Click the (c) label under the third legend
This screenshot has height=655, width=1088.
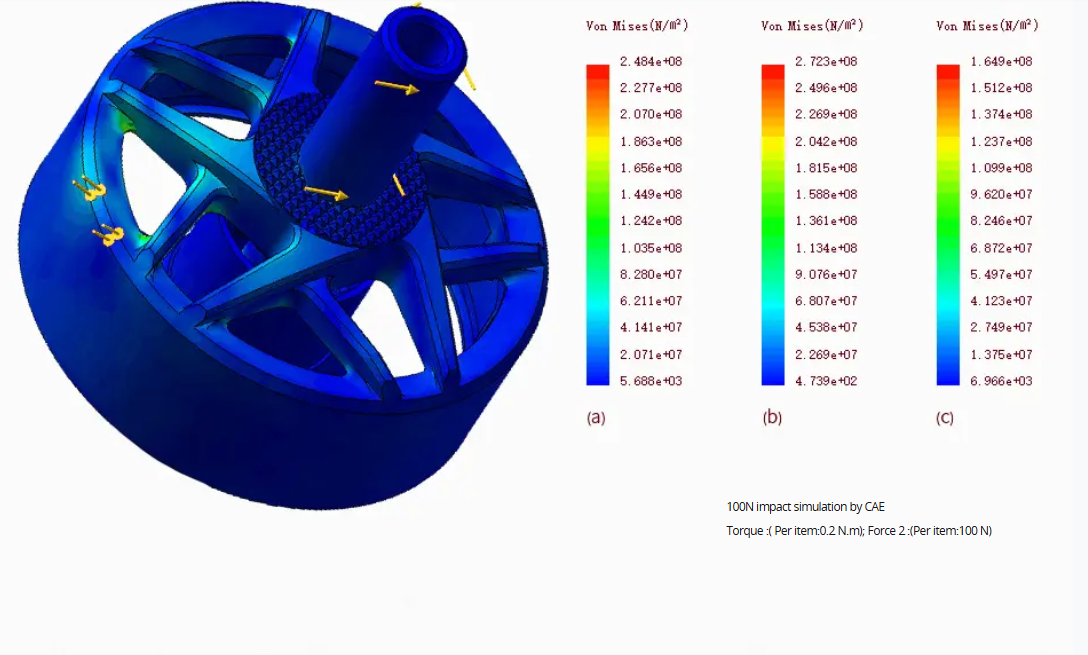(x=944, y=418)
